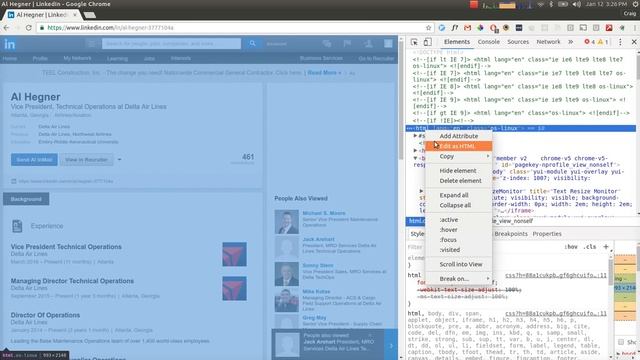Open the Properties sidebar tab
This screenshot has width=640, height=360.
[547, 234]
